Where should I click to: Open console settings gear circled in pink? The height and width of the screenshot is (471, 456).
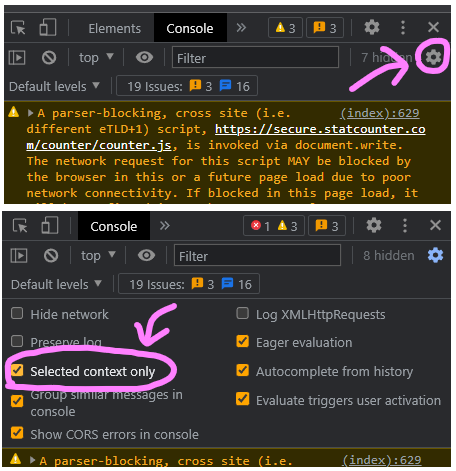point(433,57)
